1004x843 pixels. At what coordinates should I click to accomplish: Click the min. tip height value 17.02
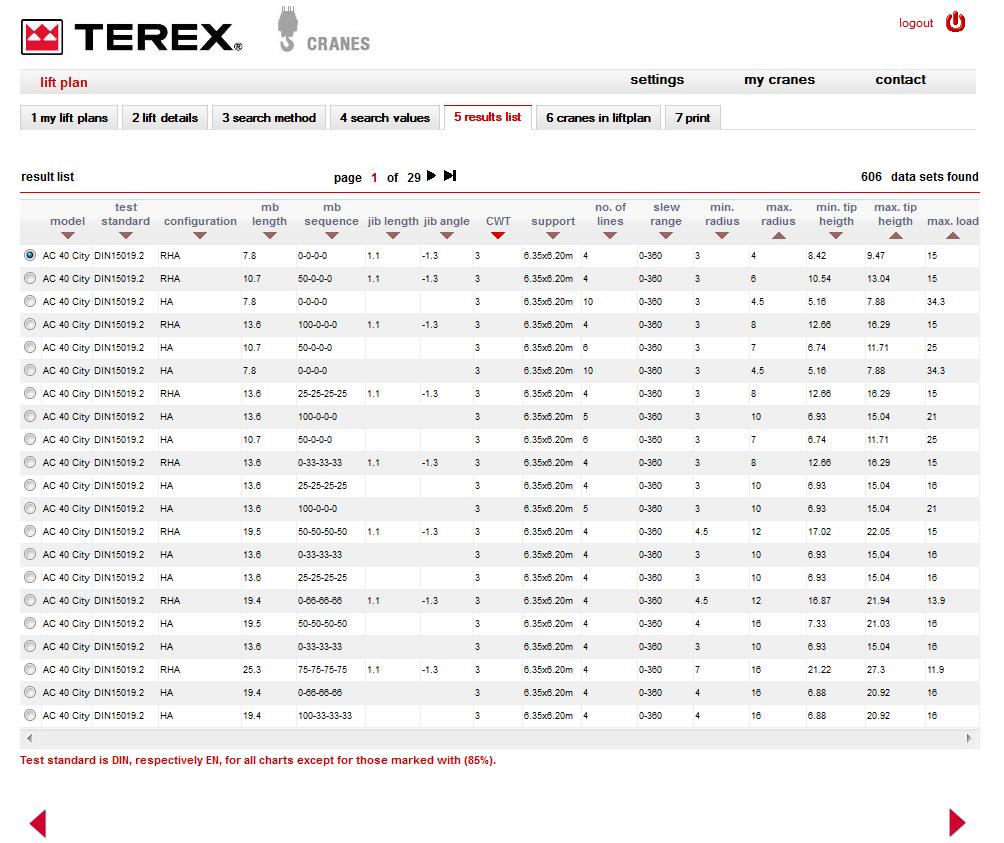820,531
